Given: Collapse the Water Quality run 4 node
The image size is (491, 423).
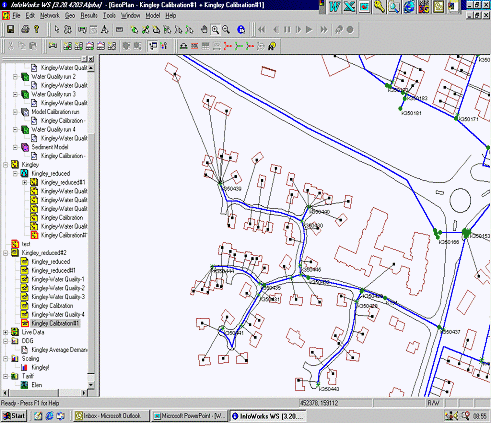Looking at the screenshot, I should tap(15, 130).
